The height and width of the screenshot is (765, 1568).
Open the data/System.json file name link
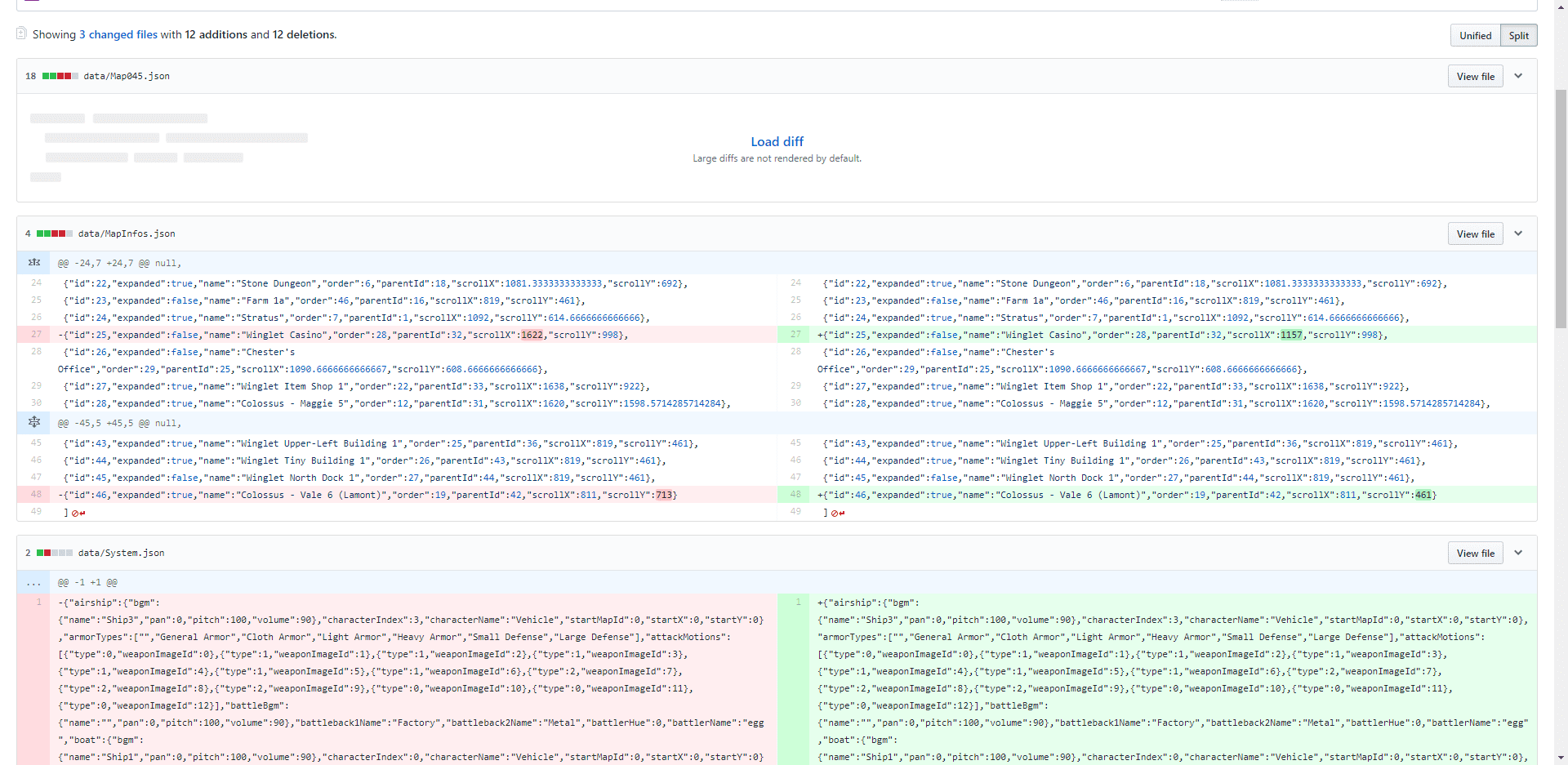(121, 553)
